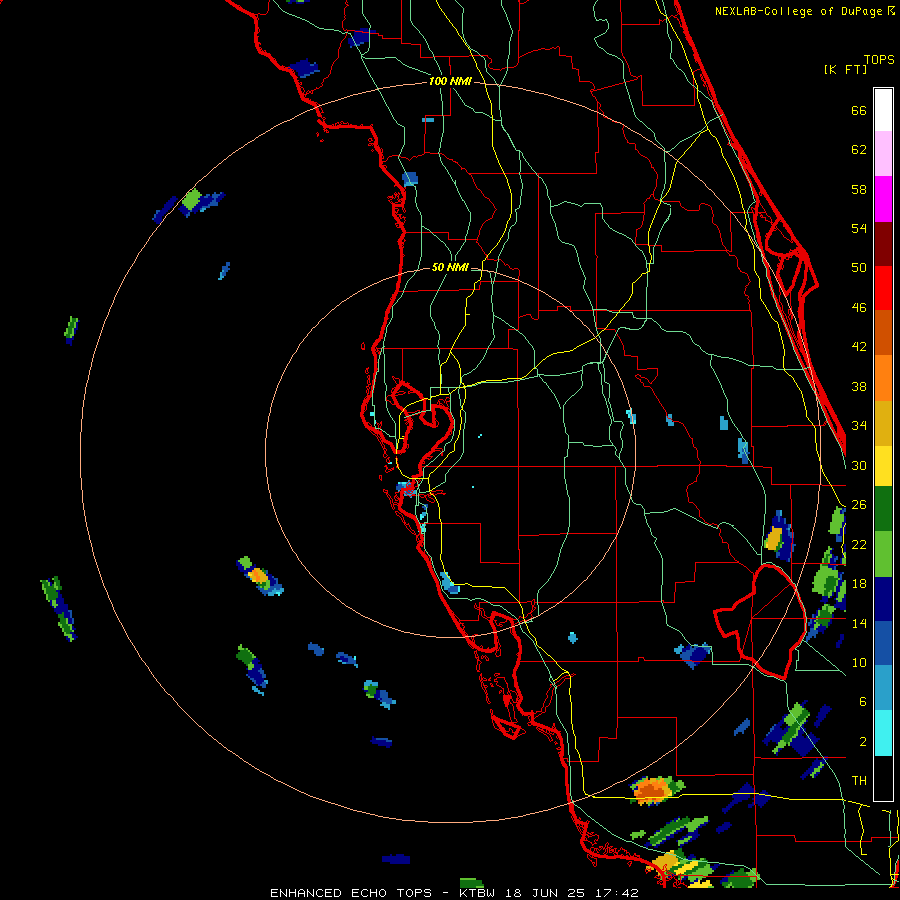Click the TH legend label
This screenshot has width=900, height=900.
pyautogui.click(x=859, y=781)
